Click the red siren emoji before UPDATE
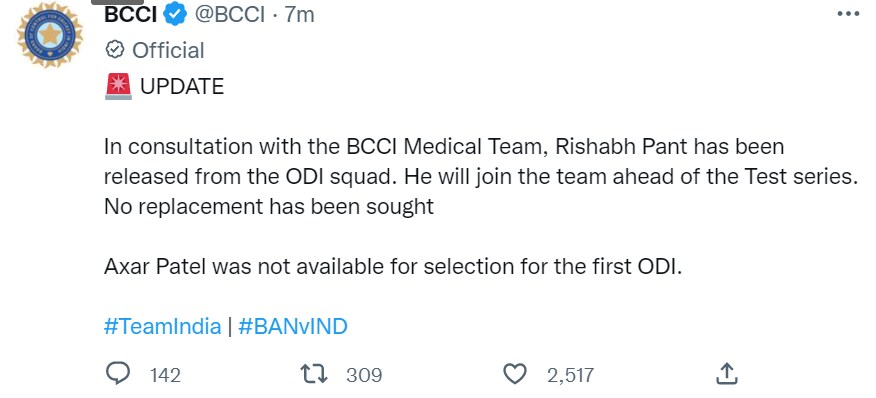 tap(118, 86)
